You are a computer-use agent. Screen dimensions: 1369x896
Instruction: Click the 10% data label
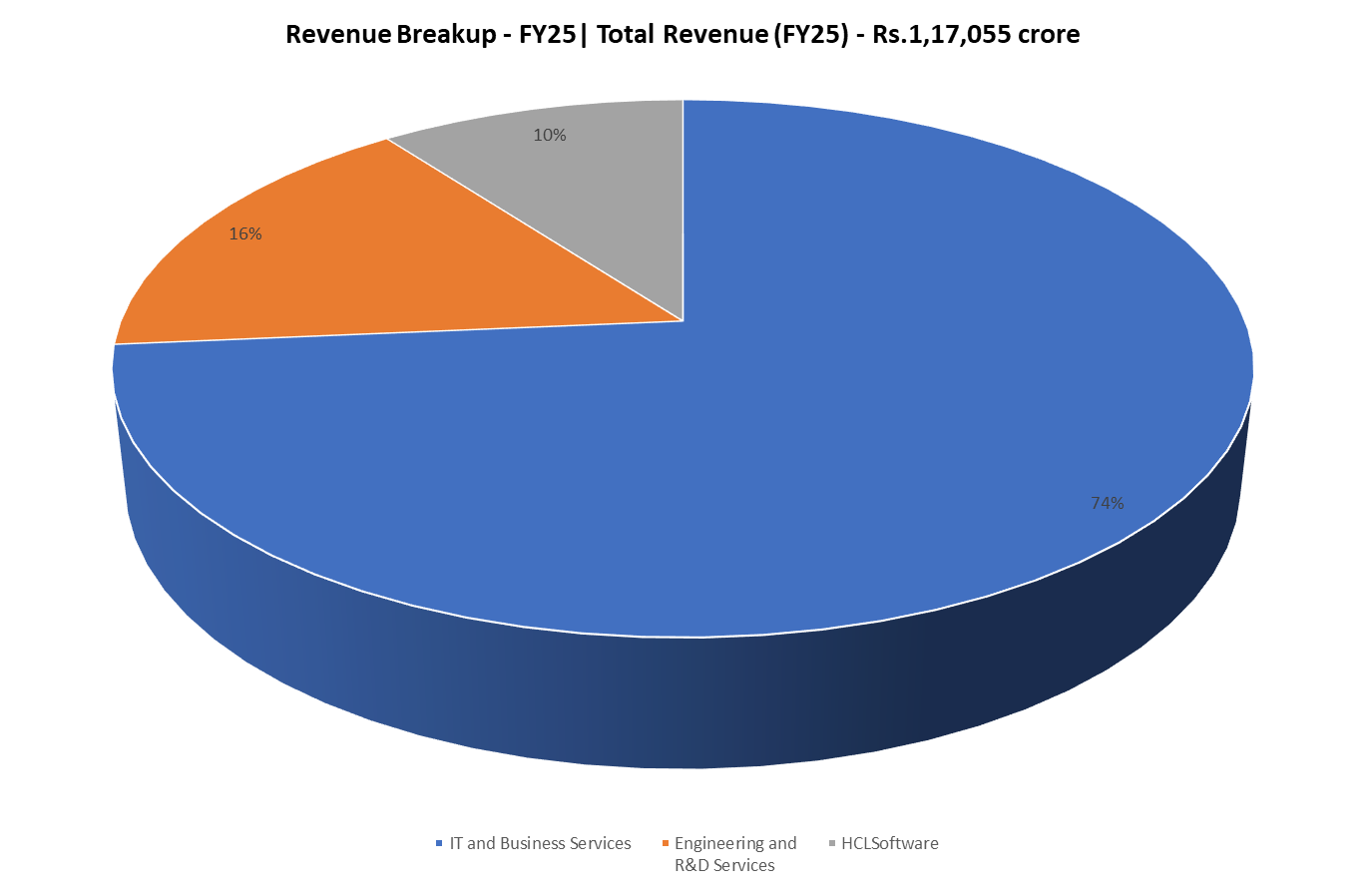[x=550, y=135]
